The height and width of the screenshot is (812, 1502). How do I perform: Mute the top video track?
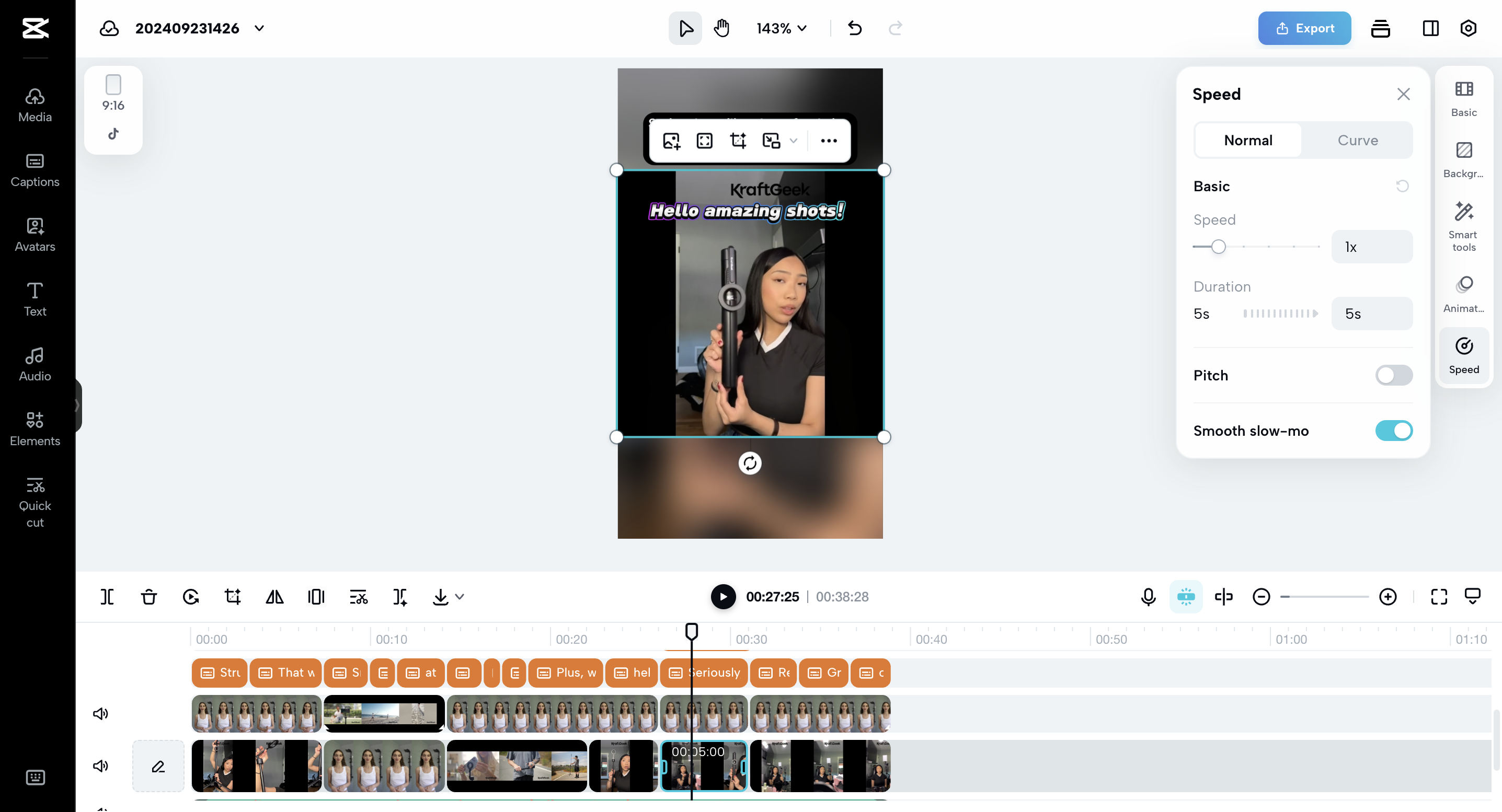[100, 713]
